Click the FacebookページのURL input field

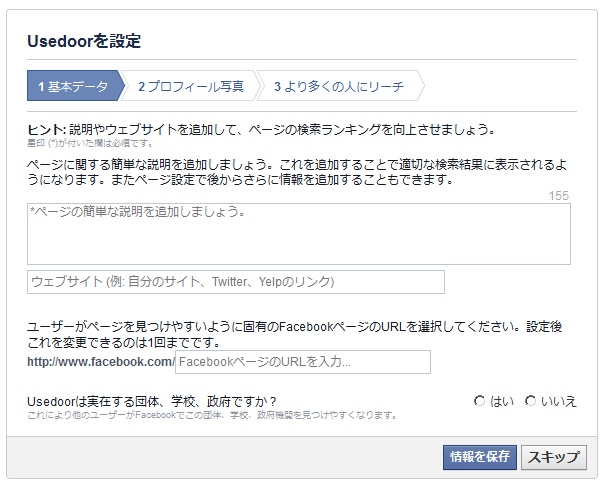pos(303,362)
